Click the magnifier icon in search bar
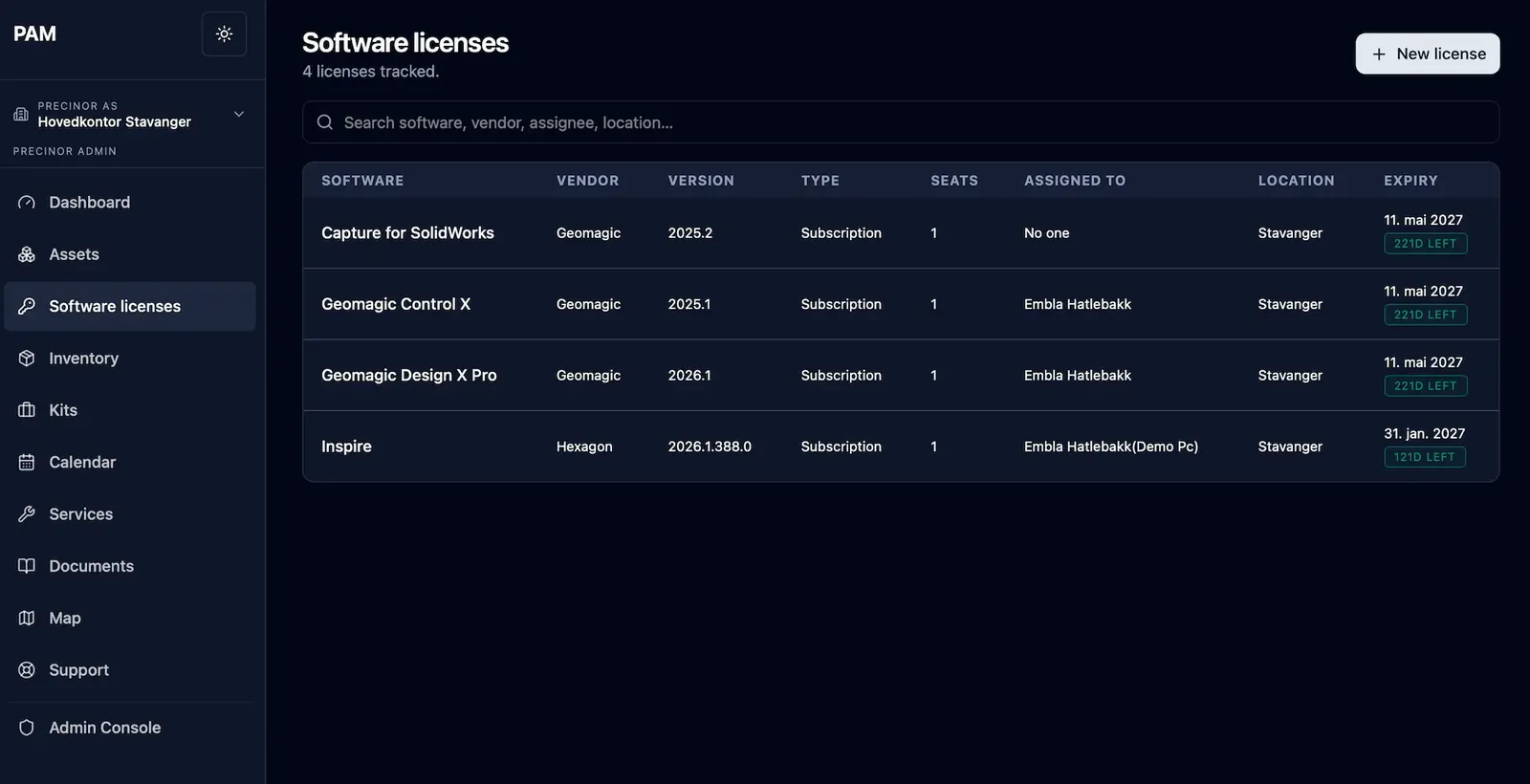Viewport: 1530px width, 784px height. [325, 122]
